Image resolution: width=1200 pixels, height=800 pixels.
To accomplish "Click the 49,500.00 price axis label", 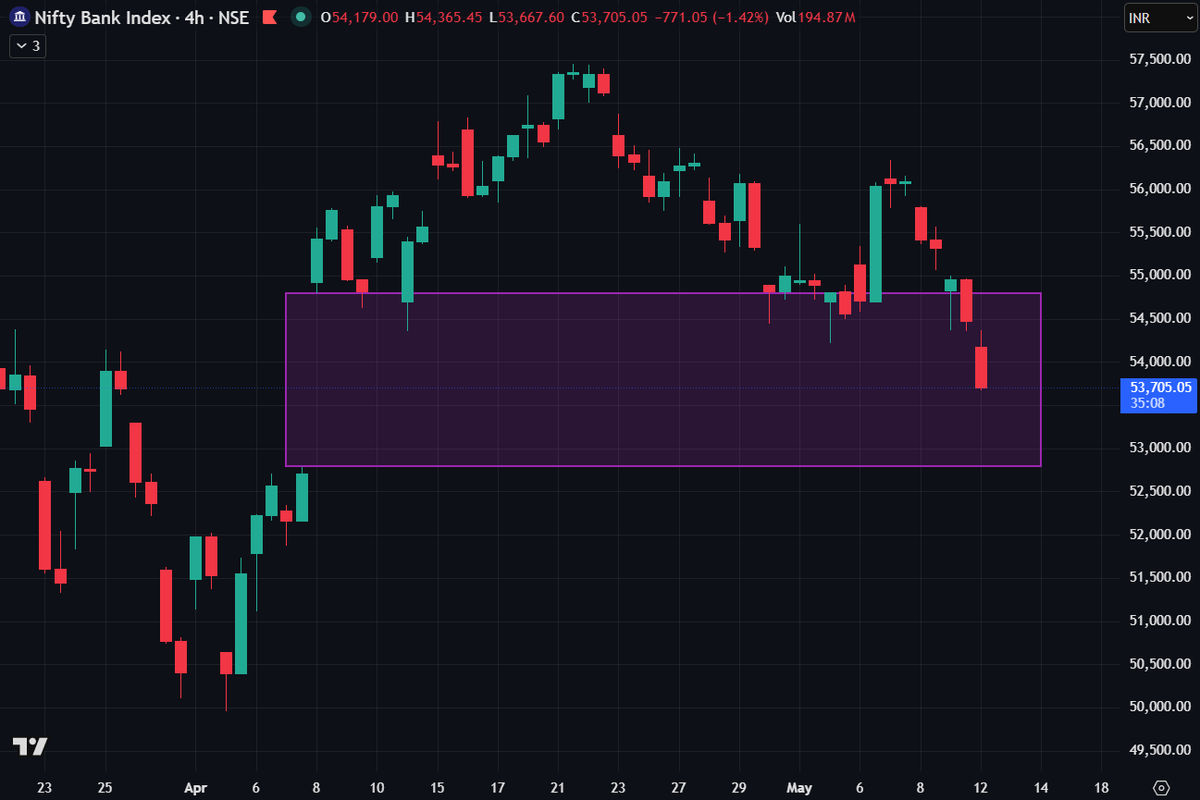I will (1160, 750).
